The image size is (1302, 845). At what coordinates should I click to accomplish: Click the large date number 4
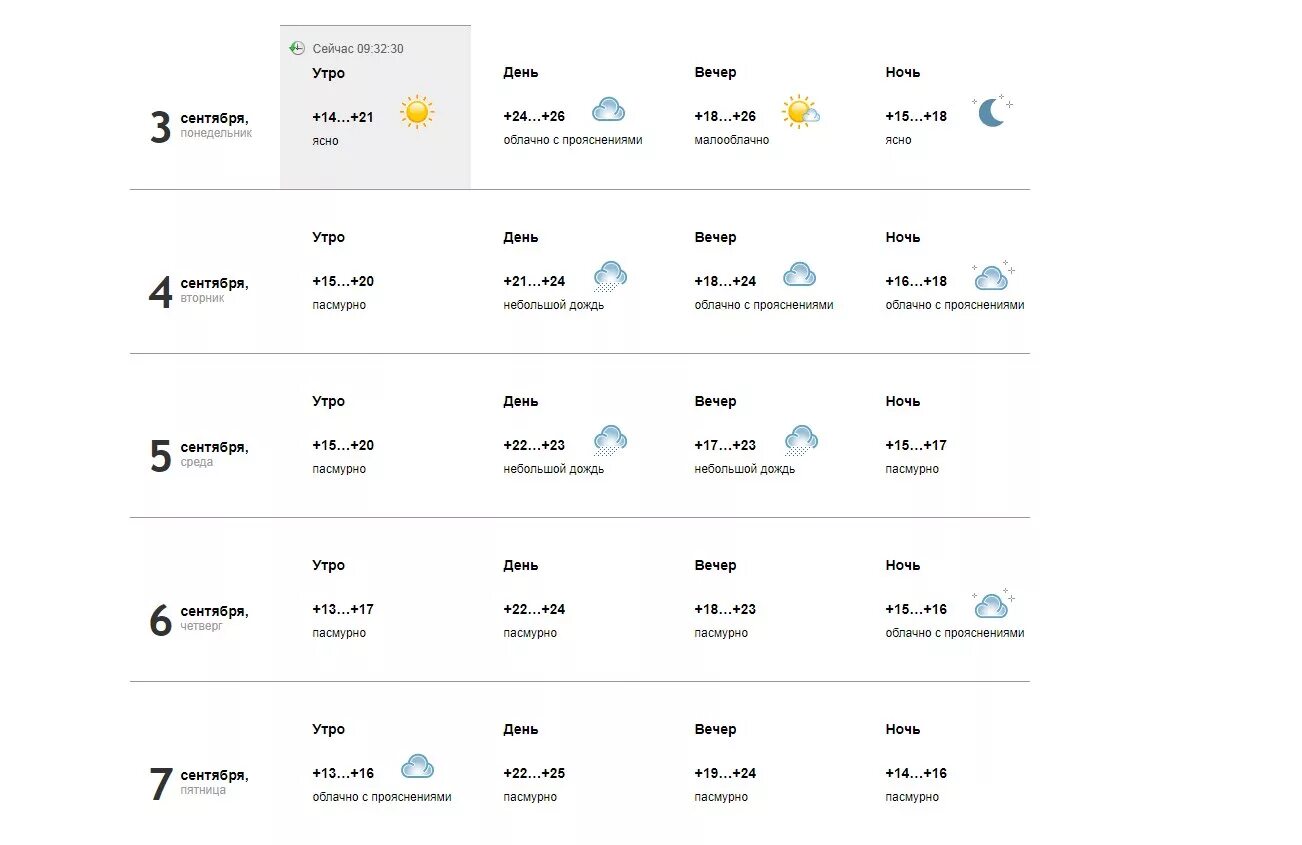click(x=160, y=292)
